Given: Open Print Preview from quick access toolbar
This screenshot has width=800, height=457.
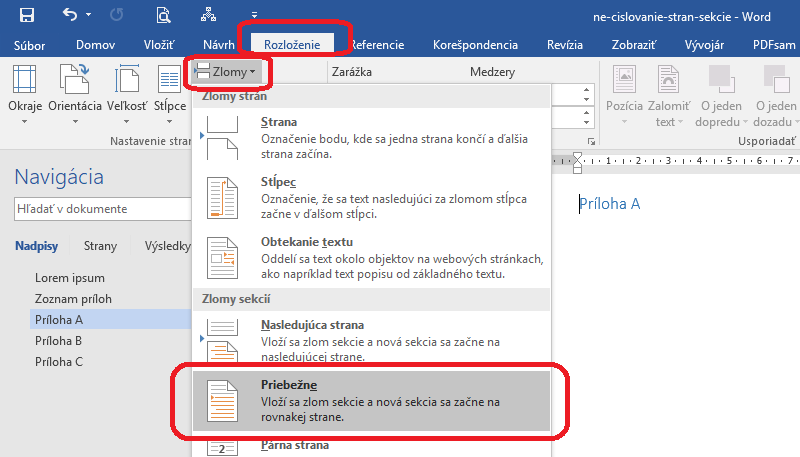Looking at the screenshot, I should (x=163, y=15).
